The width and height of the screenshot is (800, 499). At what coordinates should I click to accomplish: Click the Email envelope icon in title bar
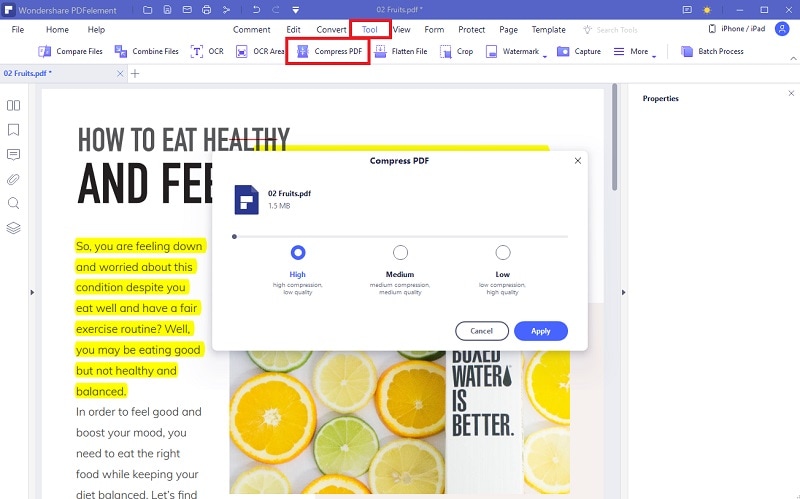pos(187,10)
